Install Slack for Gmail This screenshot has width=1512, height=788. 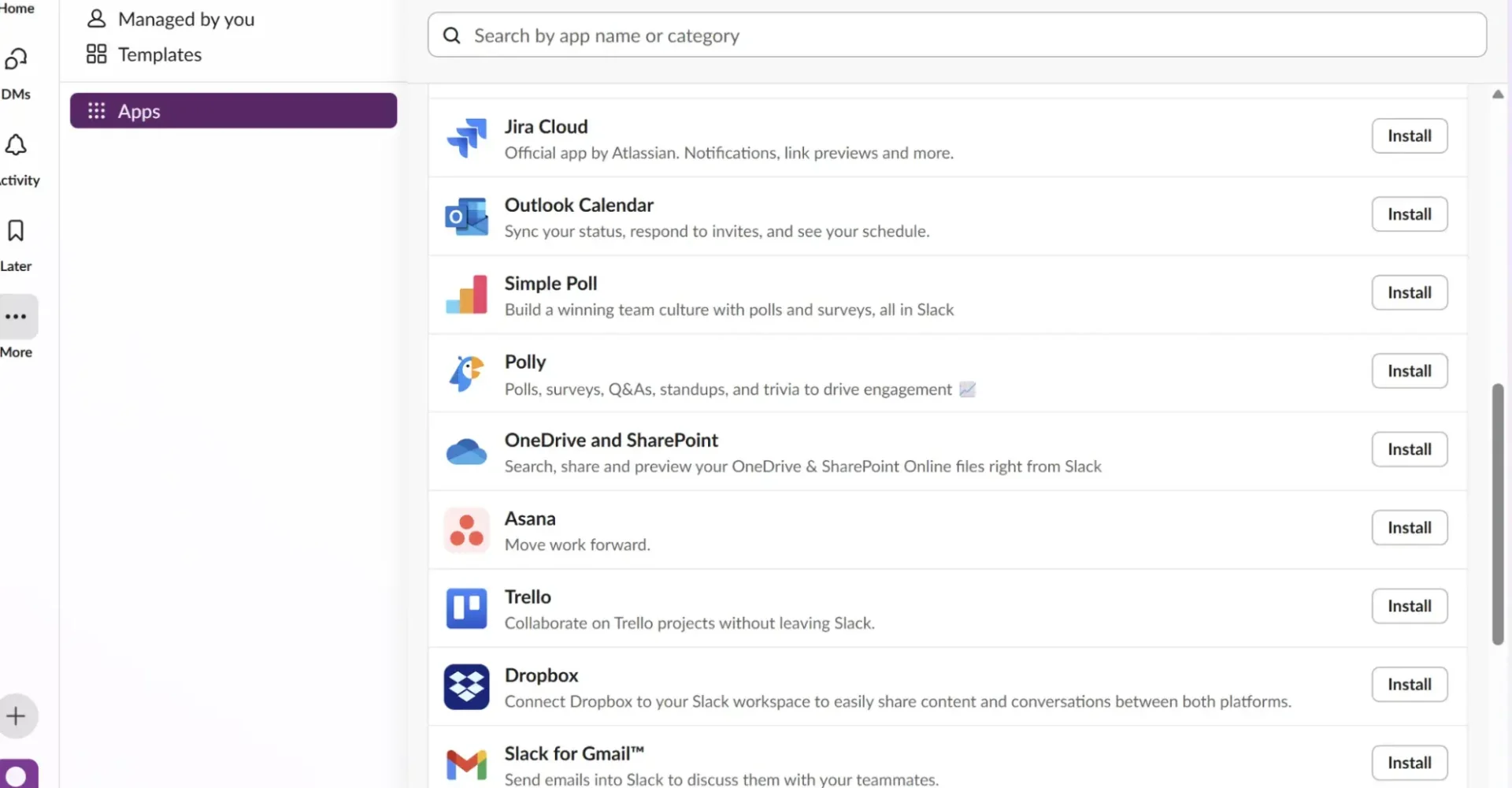[1410, 763]
